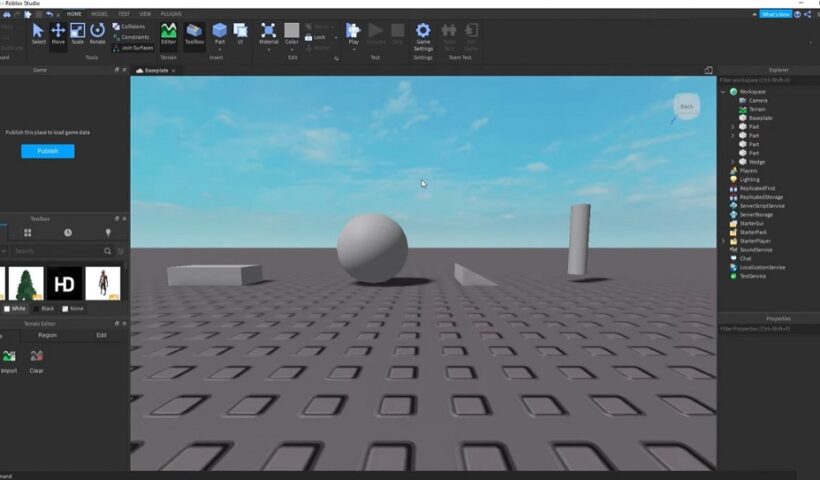The image size is (820, 480).
Task: Open the Toolbox creations lightbulb tab icon
Action: coord(108,233)
